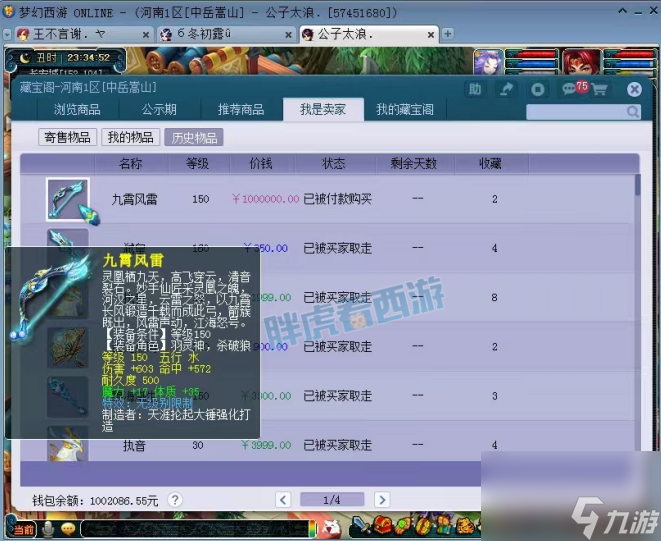Click the staff item thumbnail

click(x=68, y=396)
